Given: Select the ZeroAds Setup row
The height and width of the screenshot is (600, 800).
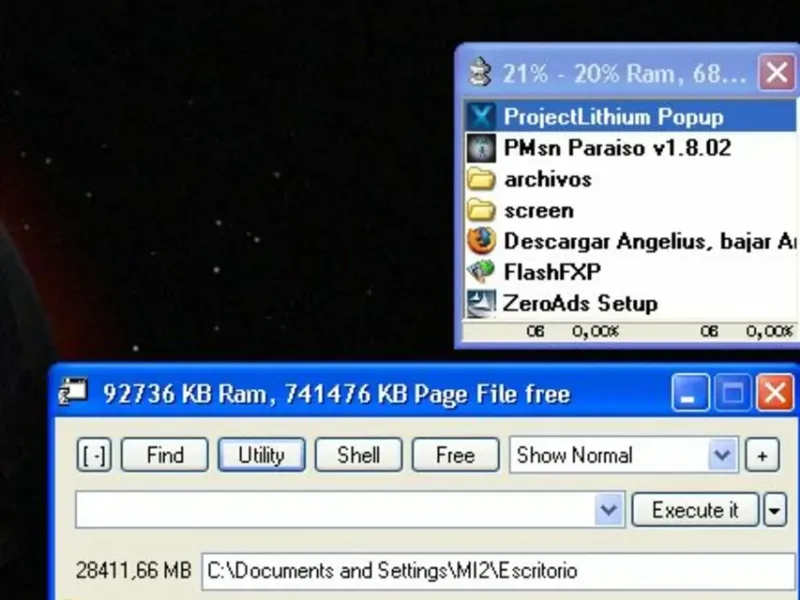Looking at the screenshot, I should coord(630,303).
